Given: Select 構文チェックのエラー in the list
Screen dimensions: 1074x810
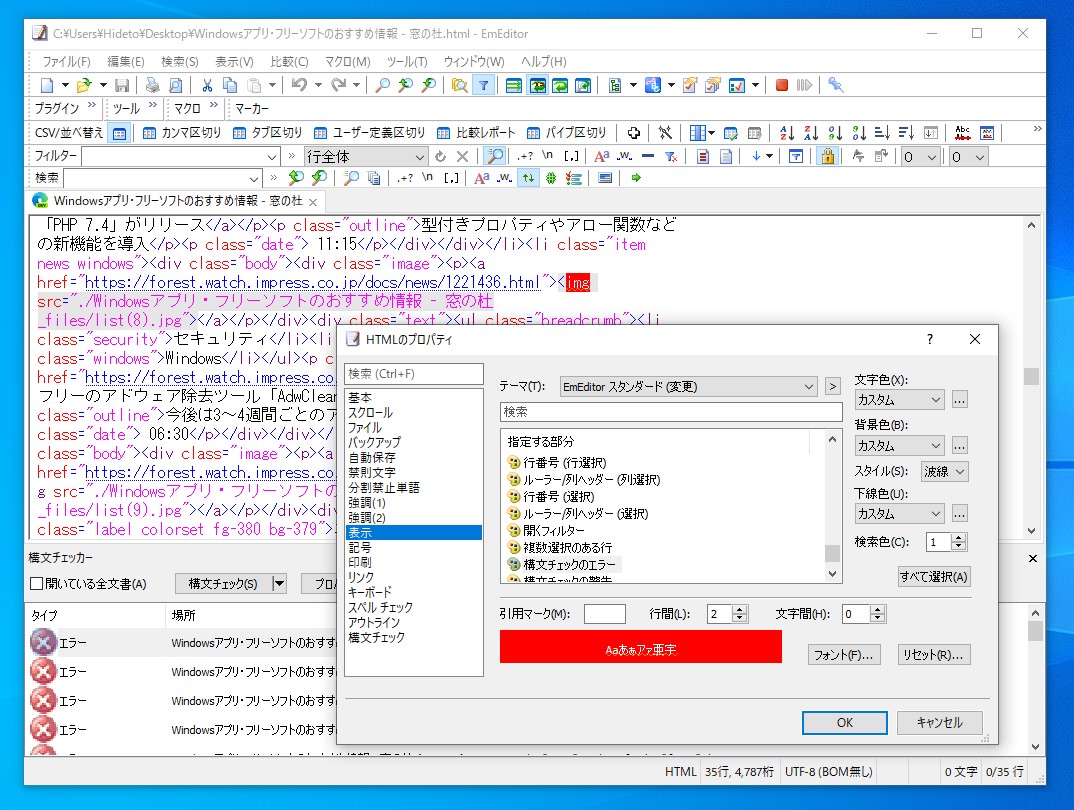Looking at the screenshot, I should click(x=569, y=565).
